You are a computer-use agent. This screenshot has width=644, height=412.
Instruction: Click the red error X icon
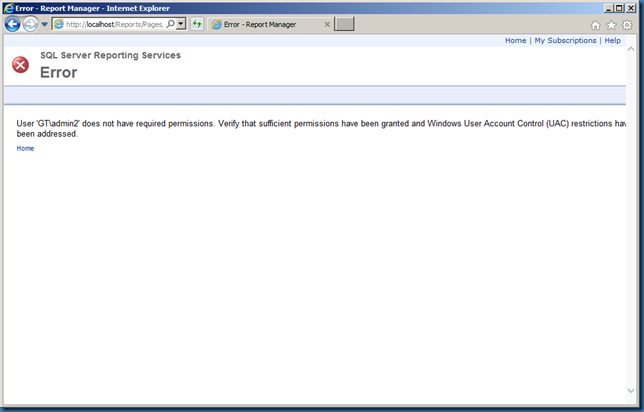tap(21, 65)
